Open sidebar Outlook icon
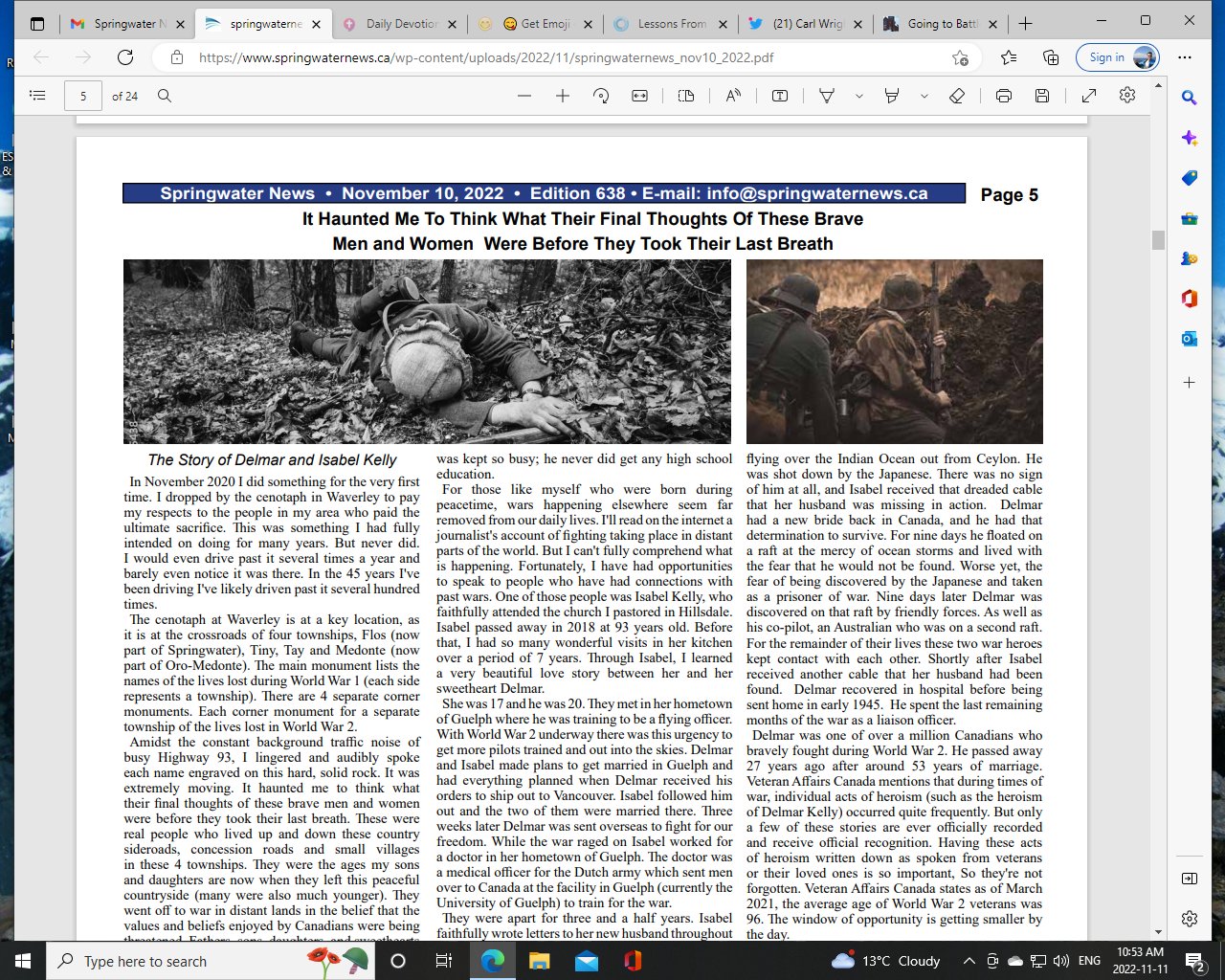 (1190, 339)
